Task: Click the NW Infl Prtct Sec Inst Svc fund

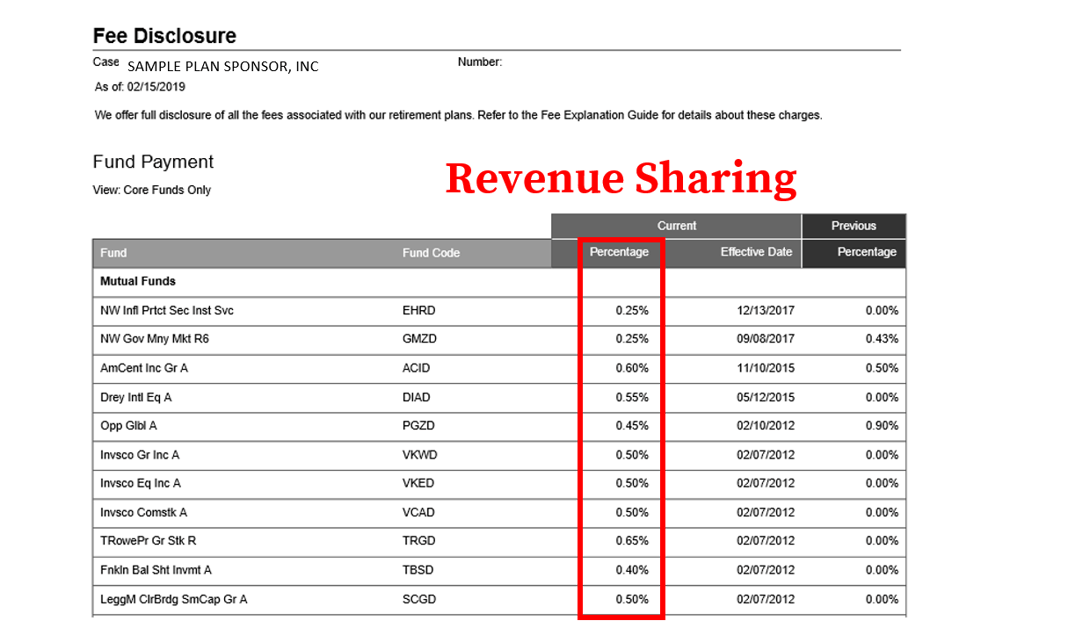Action: (x=167, y=311)
